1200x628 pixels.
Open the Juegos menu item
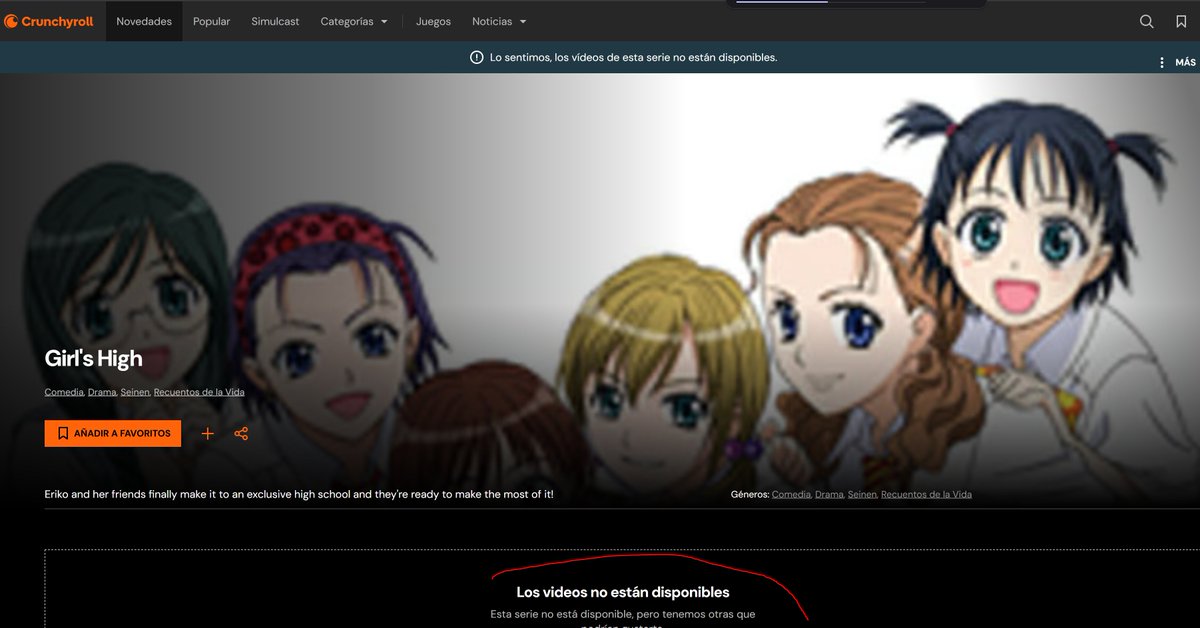433,21
